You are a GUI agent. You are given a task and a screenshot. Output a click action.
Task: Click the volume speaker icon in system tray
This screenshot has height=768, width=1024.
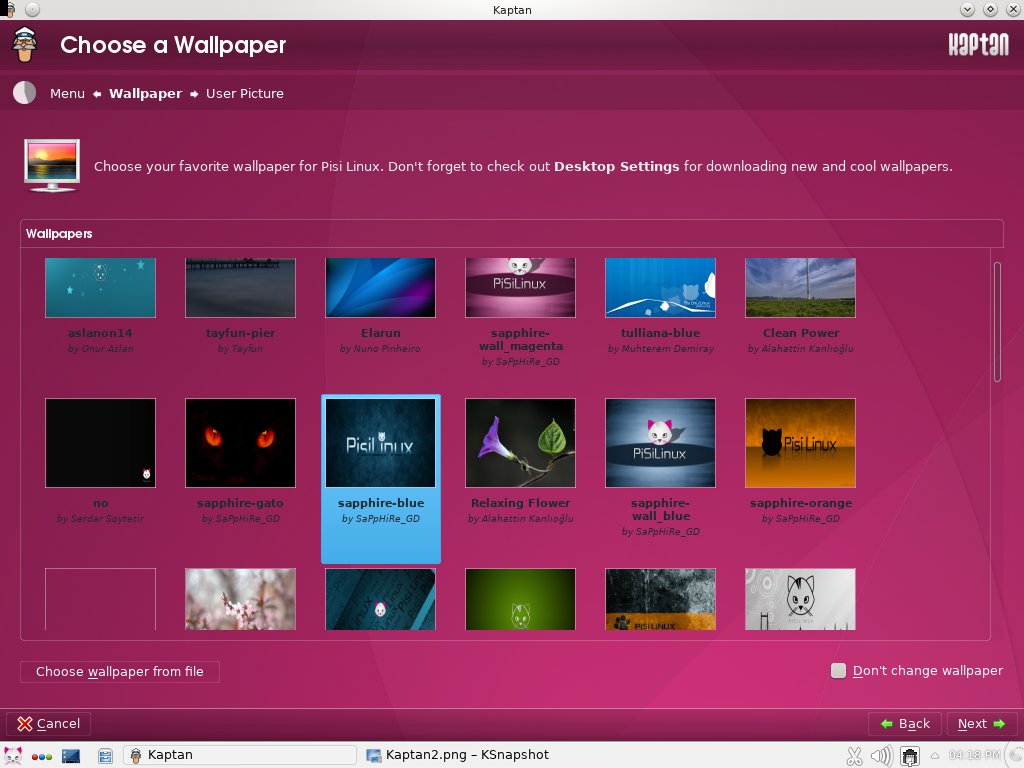(881, 755)
